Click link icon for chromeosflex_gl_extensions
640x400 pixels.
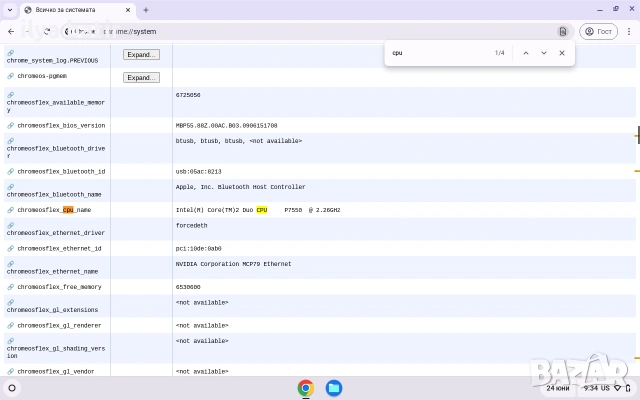click(11, 302)
